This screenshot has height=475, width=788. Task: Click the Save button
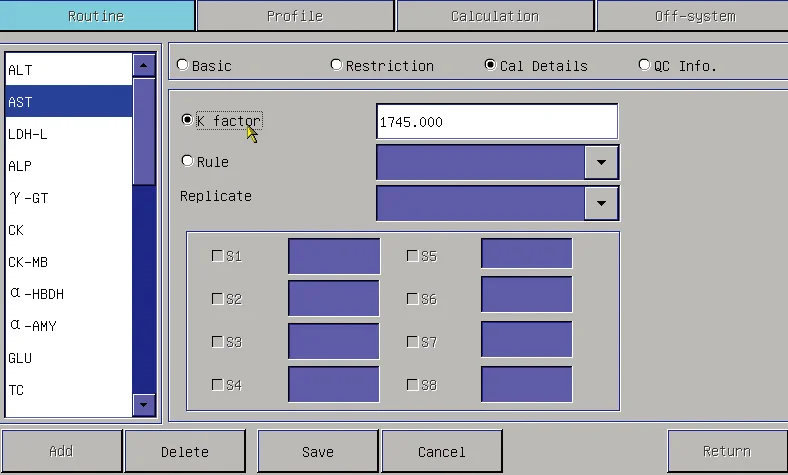(x=318, y=451)
